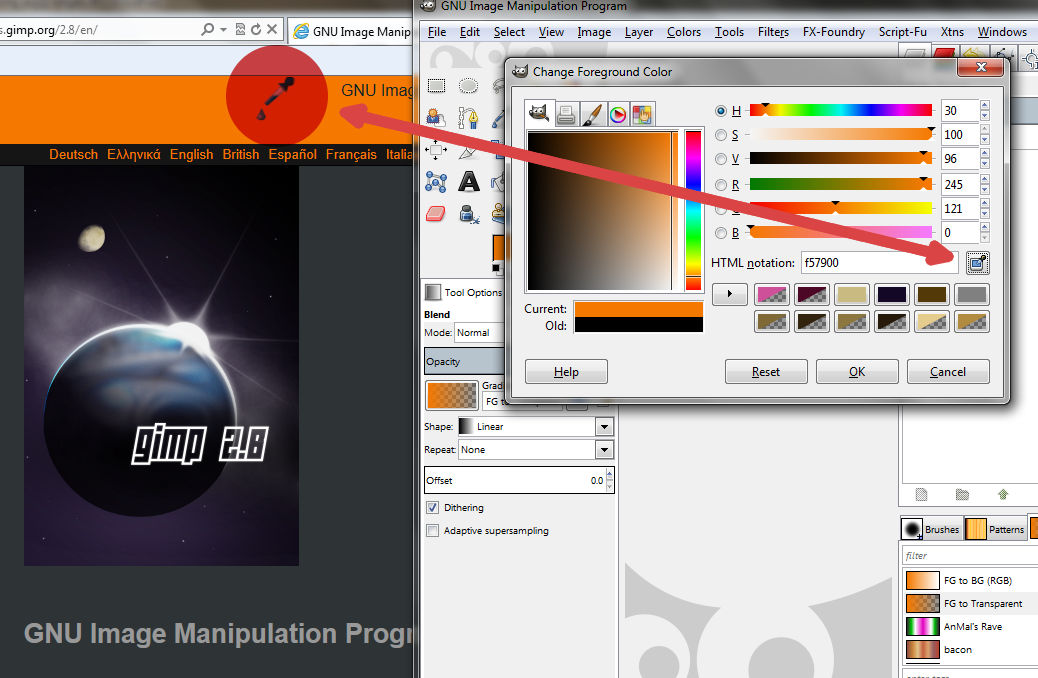Click the new document icon below dock panel
The width and height of the screenshot is (1038, 678).
click(x=921, y=494)
